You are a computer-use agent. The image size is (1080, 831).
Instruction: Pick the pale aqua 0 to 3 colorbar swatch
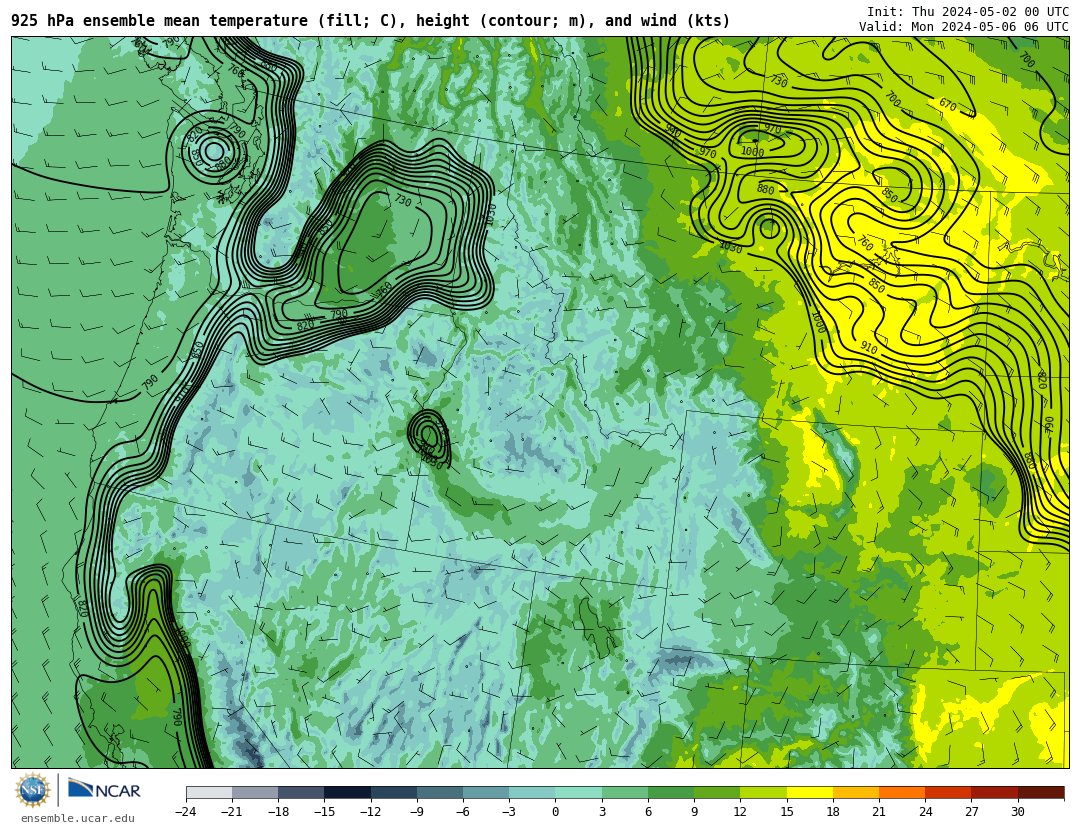click(579, 792)
